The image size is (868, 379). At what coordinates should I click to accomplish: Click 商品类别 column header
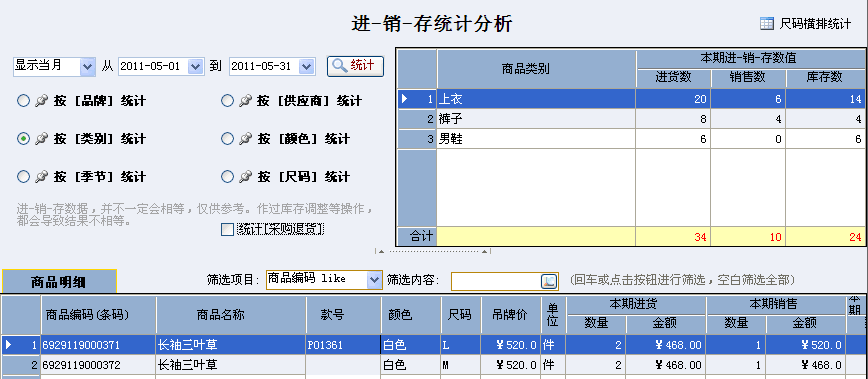point(536,69)
